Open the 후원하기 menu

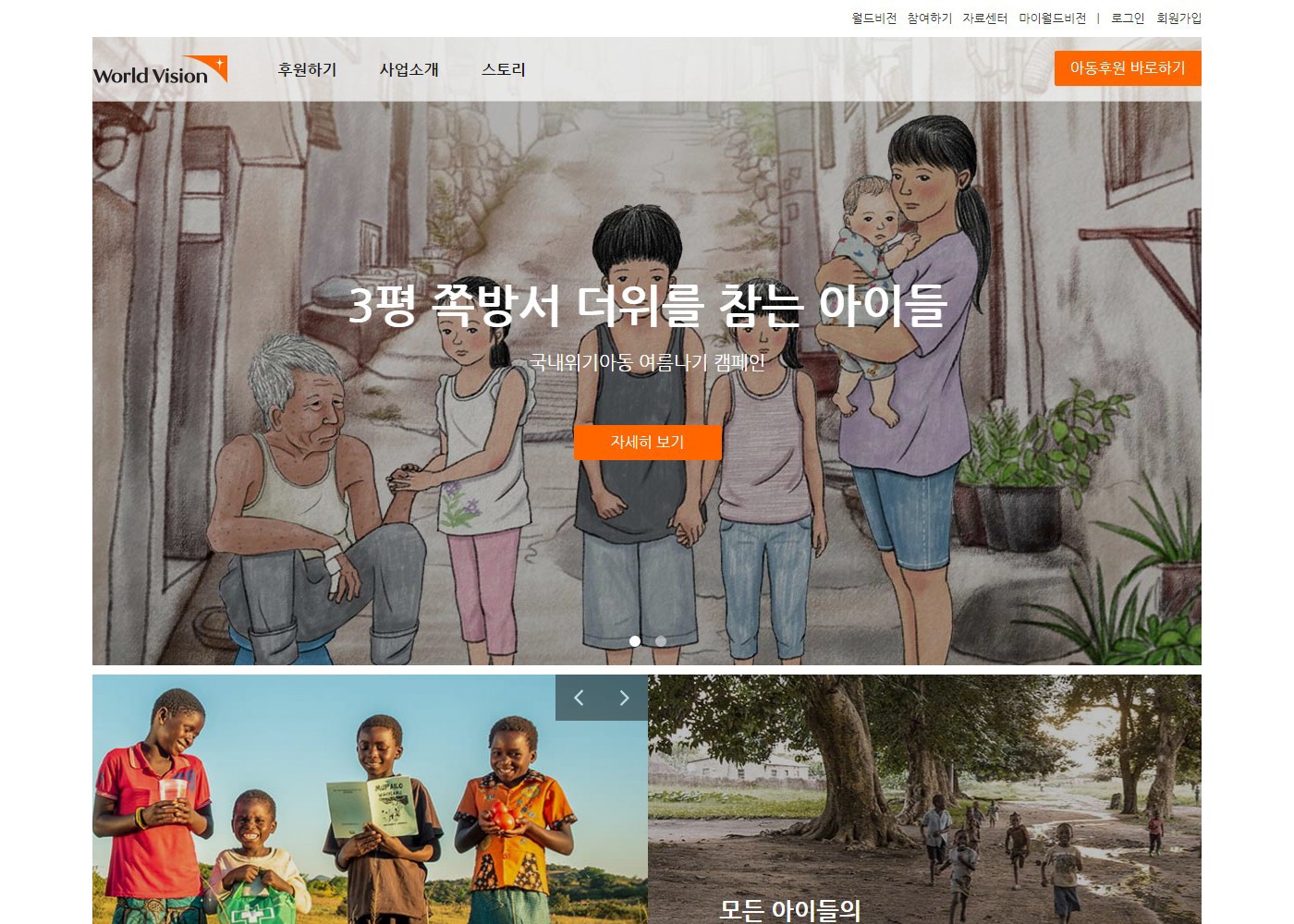(x=308, y=69)
